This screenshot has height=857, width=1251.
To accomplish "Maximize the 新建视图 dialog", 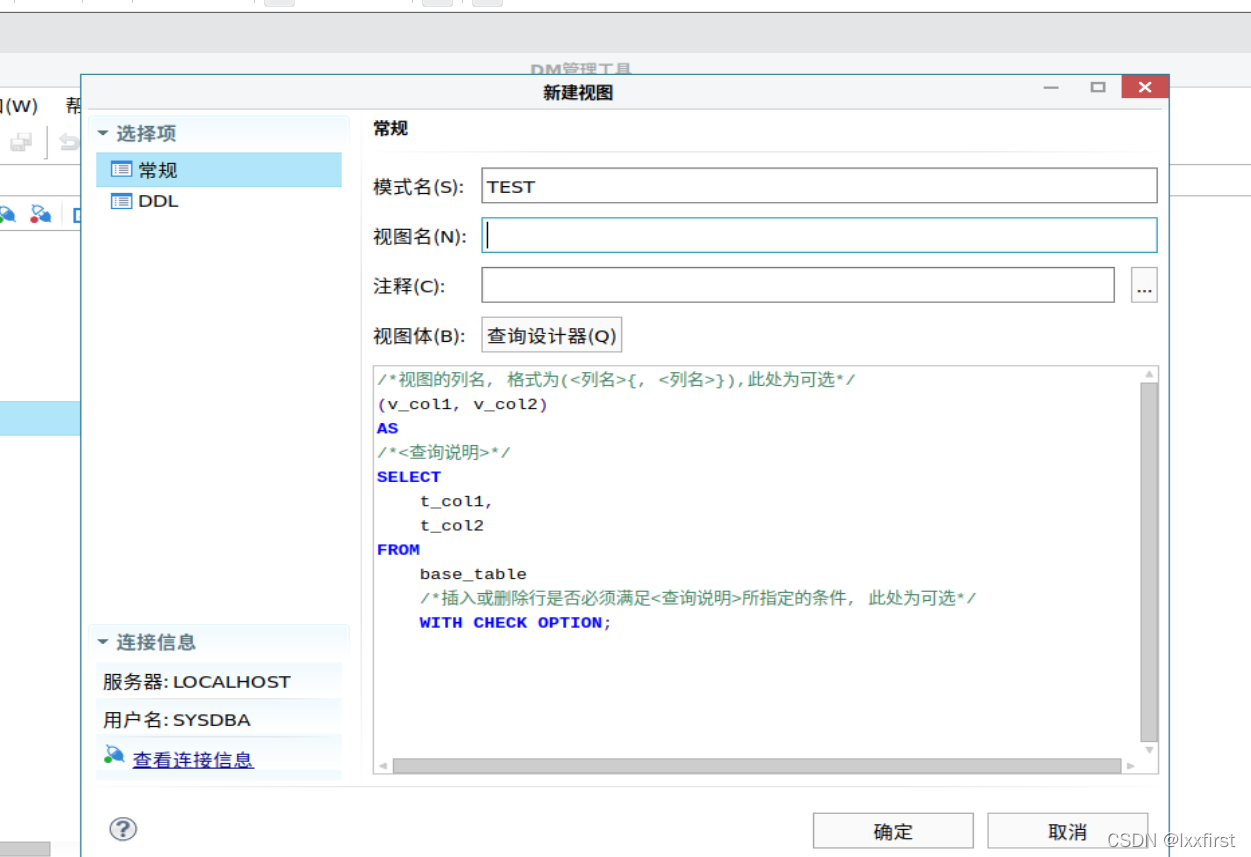I will (x=1098, y=88).
